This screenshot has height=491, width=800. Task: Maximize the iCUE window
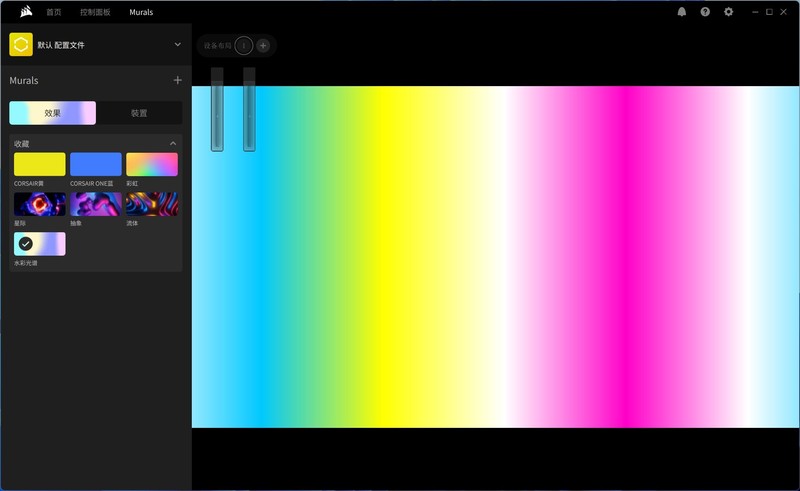point(769,12)
